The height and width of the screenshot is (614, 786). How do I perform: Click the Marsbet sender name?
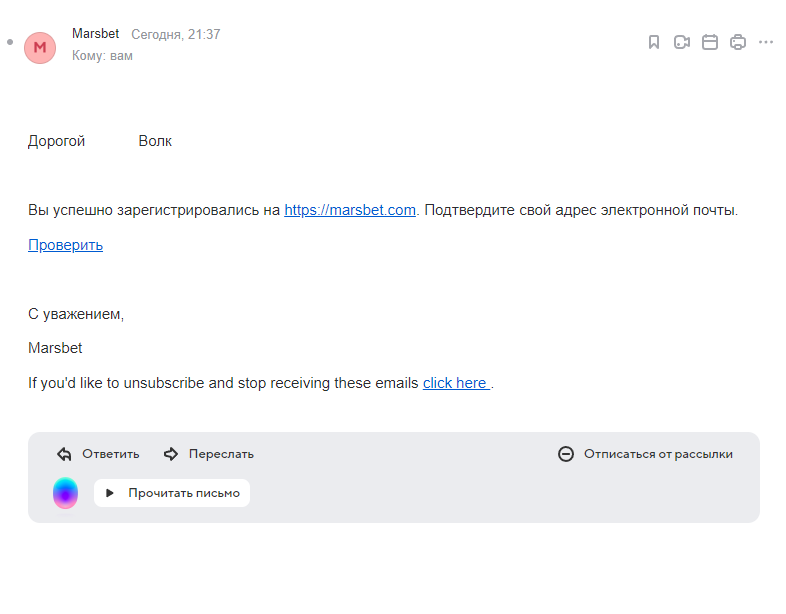coord(96,34)
